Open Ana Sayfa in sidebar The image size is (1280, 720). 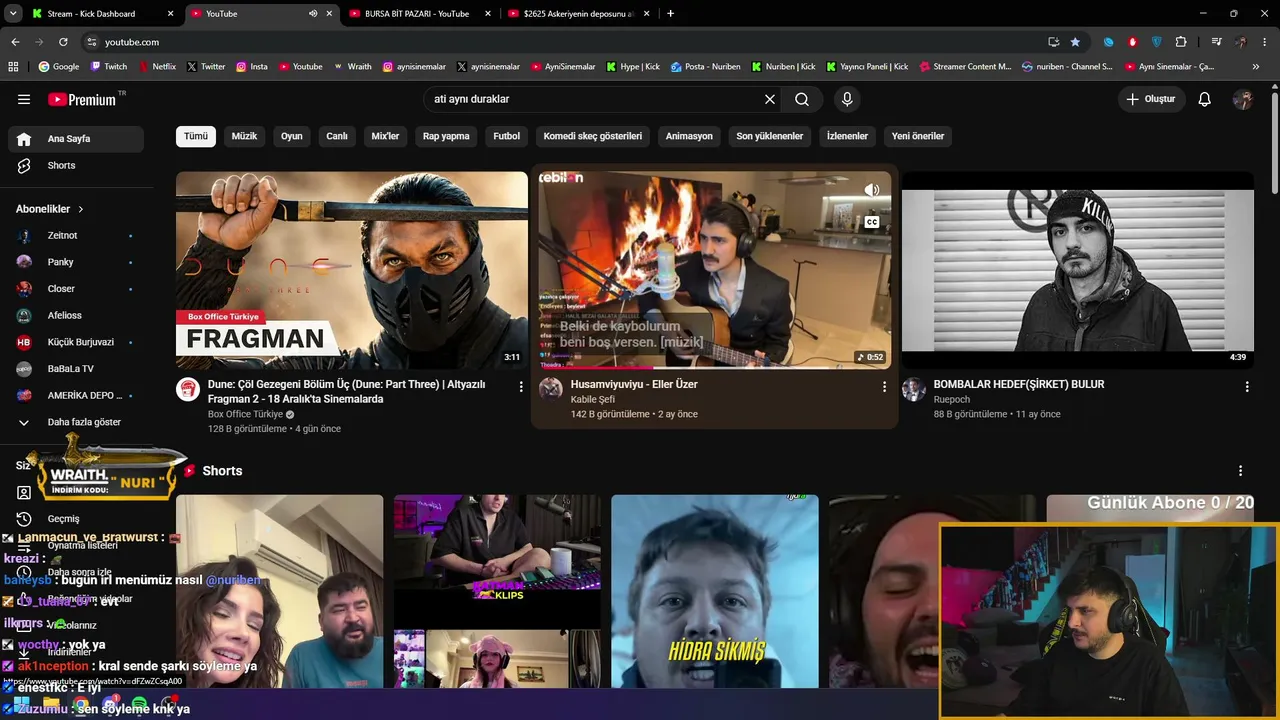click(76, 139)
